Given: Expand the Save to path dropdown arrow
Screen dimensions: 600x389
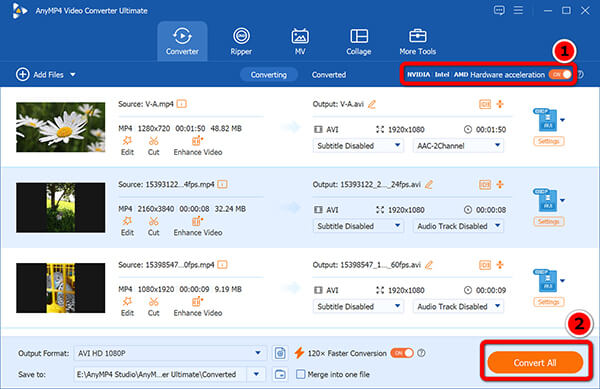Looking at the screenshot, I should coord(256,374).
